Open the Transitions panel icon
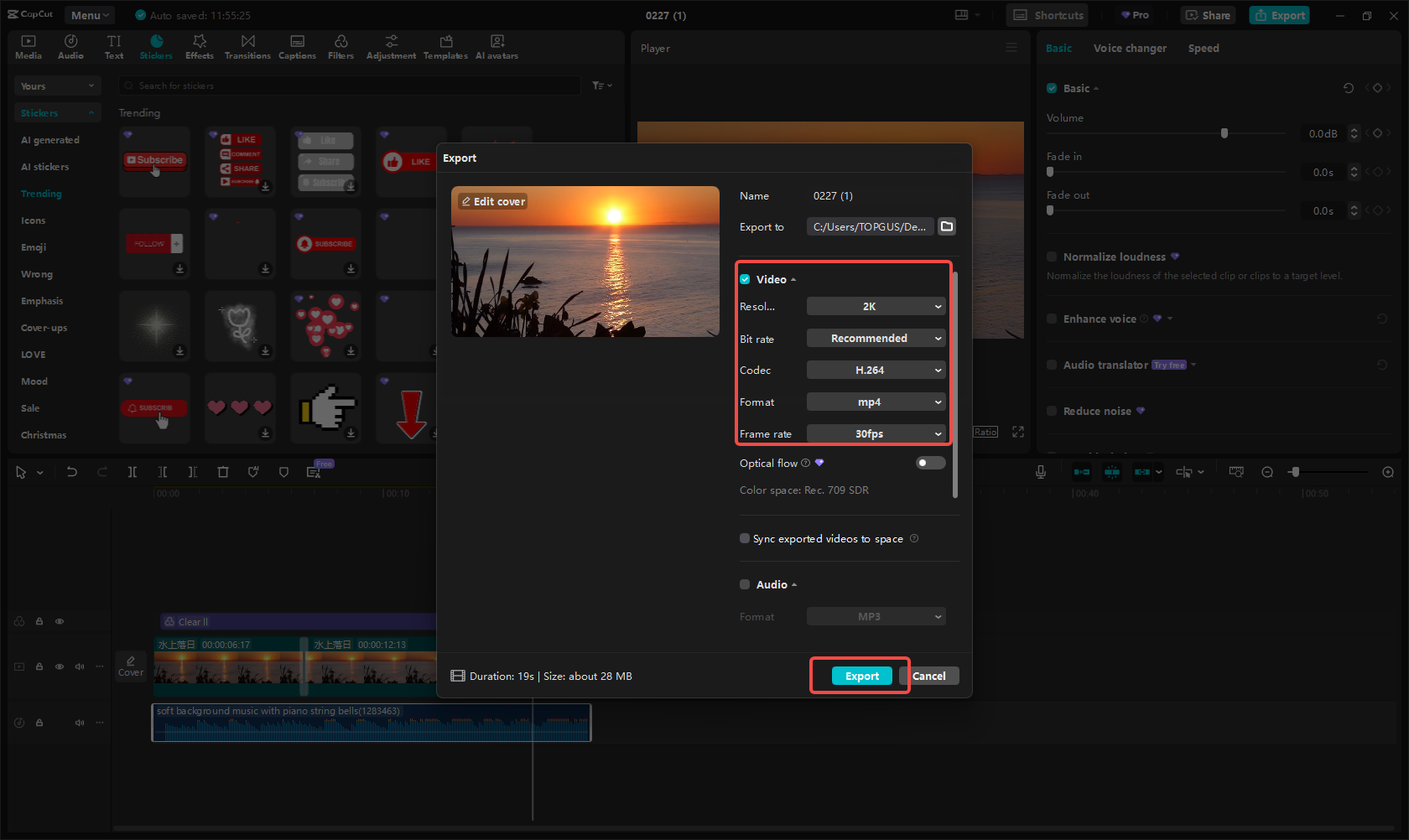 click(x=247, y=47)
